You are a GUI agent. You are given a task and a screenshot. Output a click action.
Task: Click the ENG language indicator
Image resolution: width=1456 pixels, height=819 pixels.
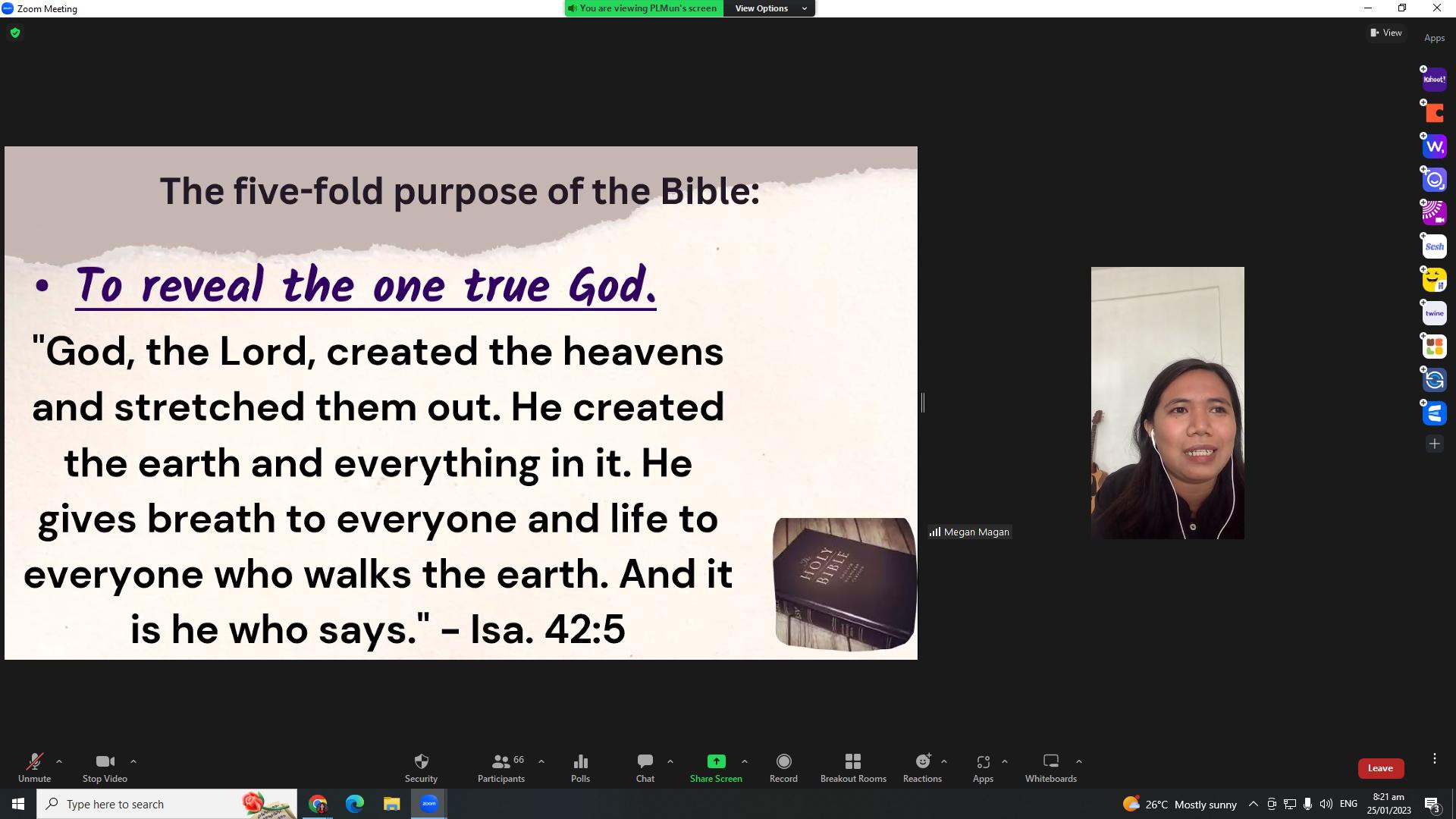click(x=1348, y=804)
